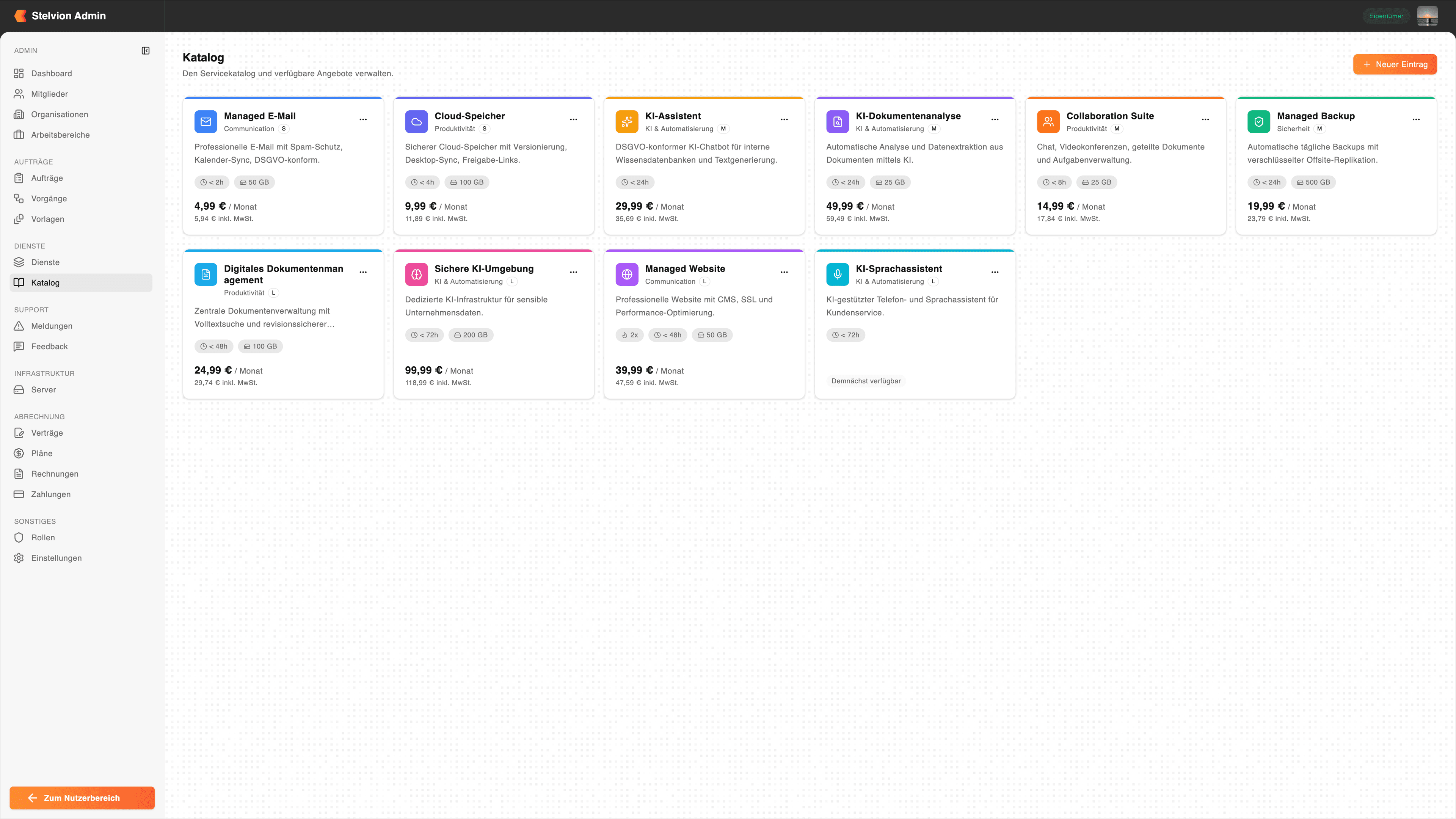Open Rechnungen in the Abrechnung section
The height and width of the screenshot is (819, 1456).
coord(55,474)
